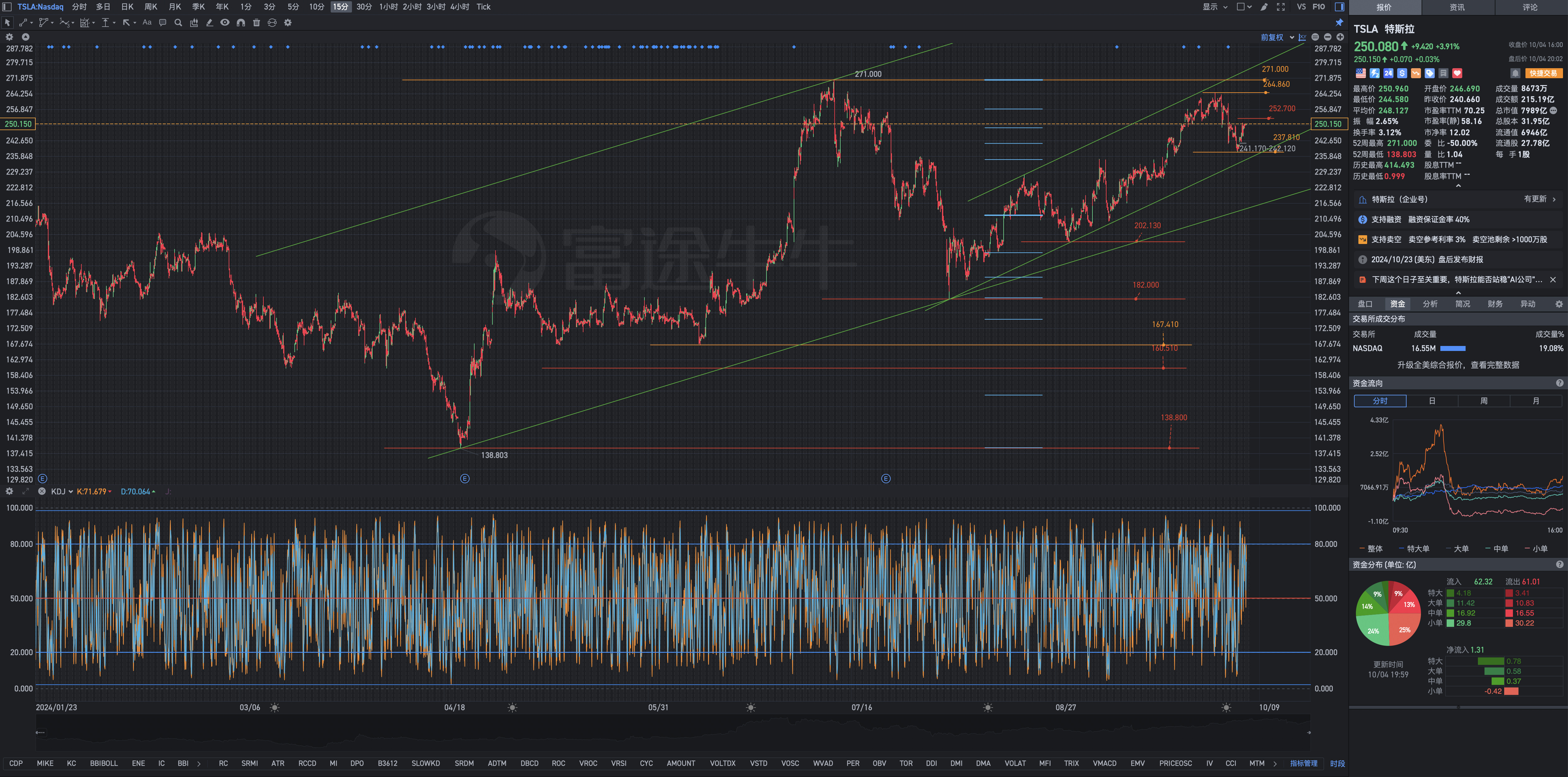The width and height of the screenshot is (1568, 777).
Task: Pick the polygon shape drawing tool
Action: coord(43,23)
